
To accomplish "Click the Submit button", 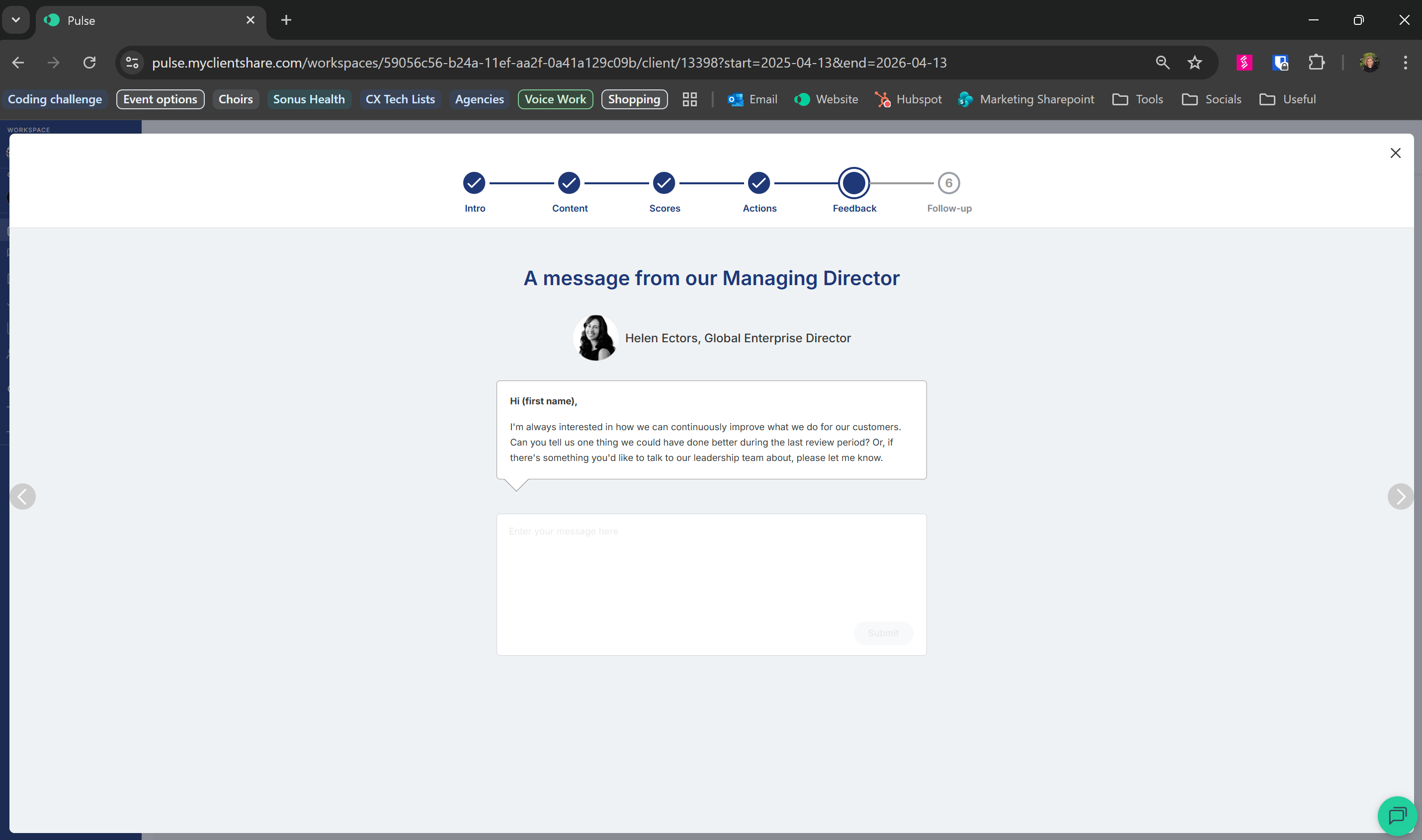I will (x=882, y=633).
